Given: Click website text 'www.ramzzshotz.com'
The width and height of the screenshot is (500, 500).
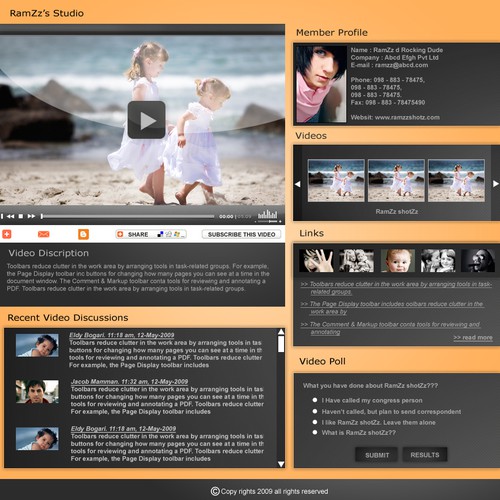Looking at the screenshot, I should pos(407,117).
